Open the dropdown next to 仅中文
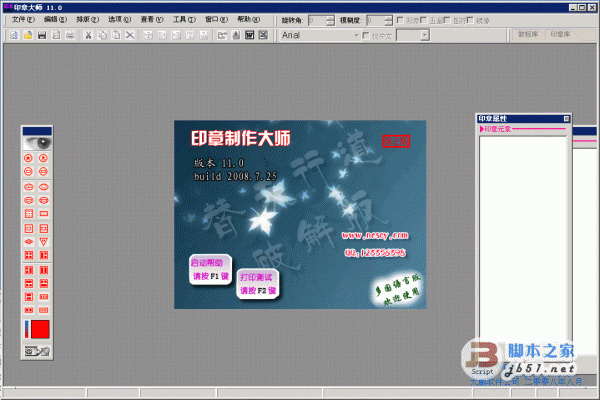 424,36
